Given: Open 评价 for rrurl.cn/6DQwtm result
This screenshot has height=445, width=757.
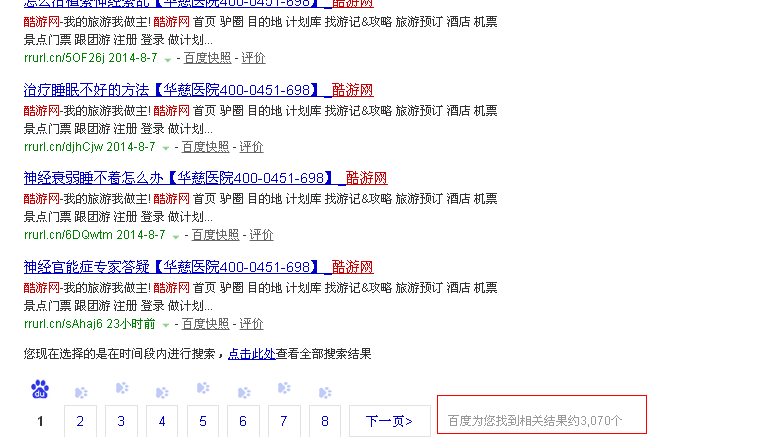Looking at the screenshot, I should (261, 235).
